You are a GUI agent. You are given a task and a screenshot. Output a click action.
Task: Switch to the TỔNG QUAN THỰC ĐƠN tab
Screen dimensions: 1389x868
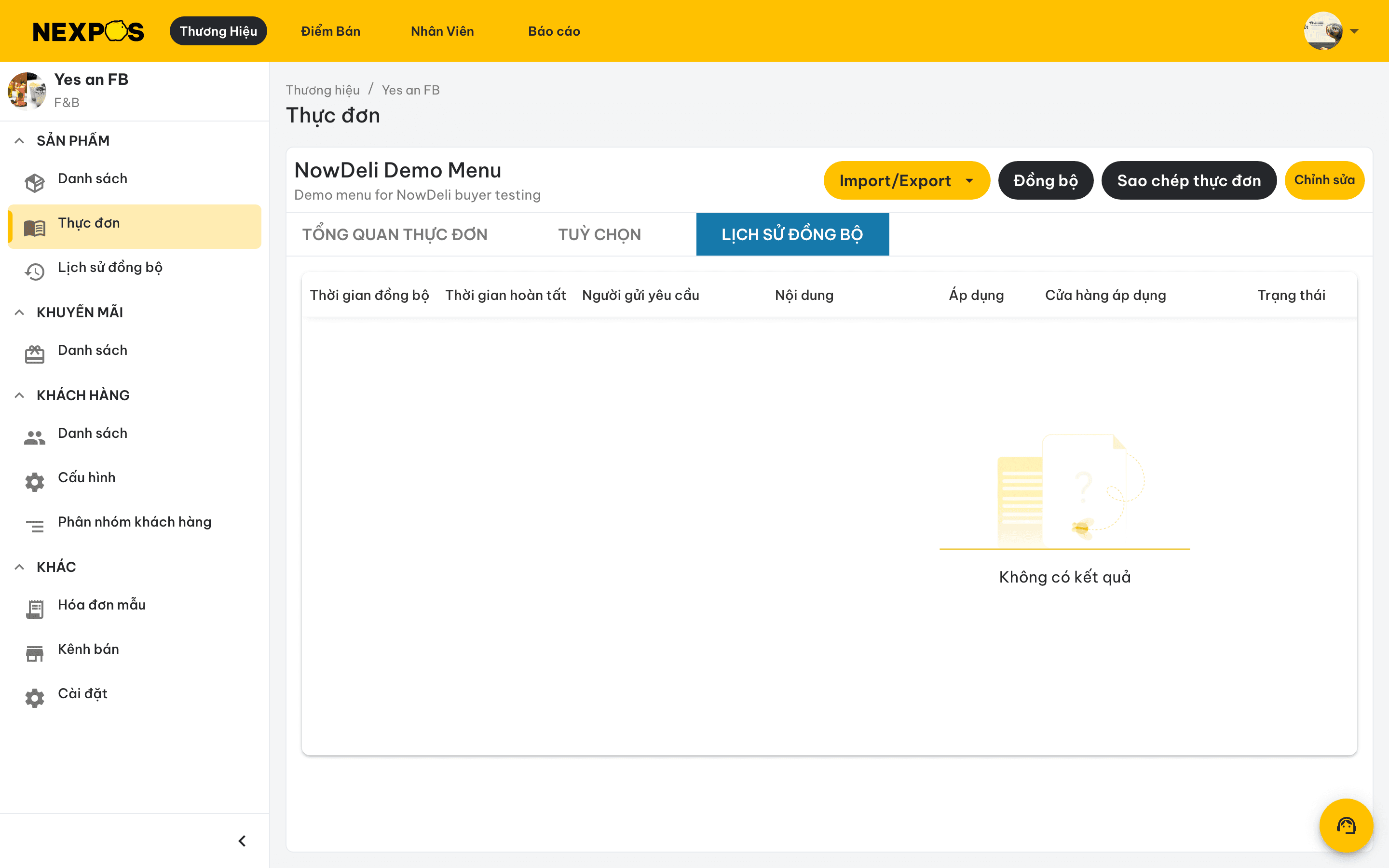(x=395, y=234)
